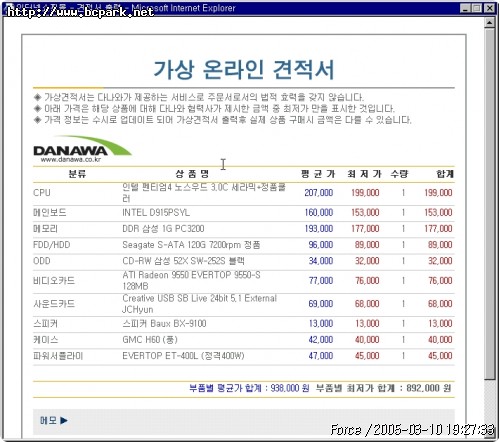Image resolution: width=500 pixels, height=442 pixels.
Task: Click the vertical scrollbar thumb
Action: (489, 203)
